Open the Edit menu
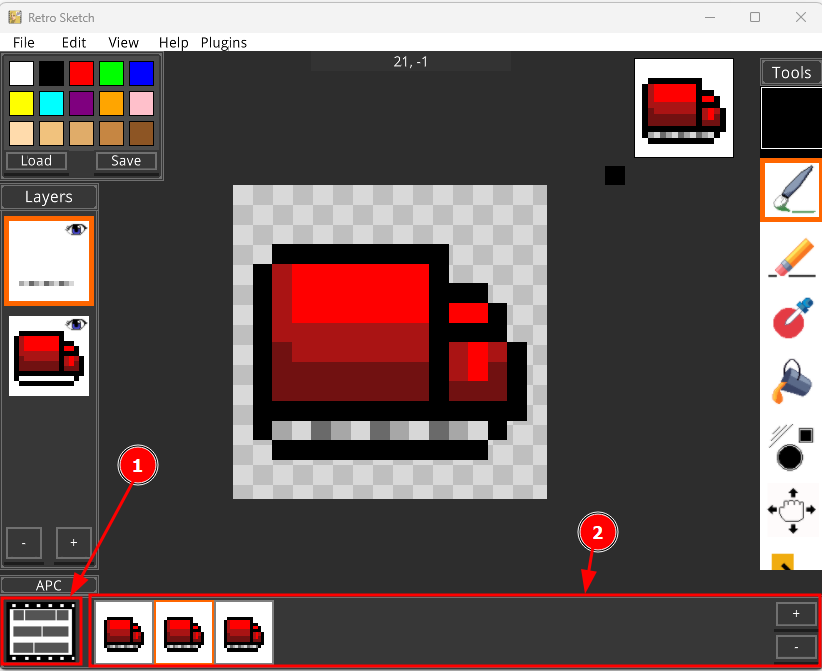Image resolution: width=822 pixels, height=671 pixels. [x=74, y=42]
